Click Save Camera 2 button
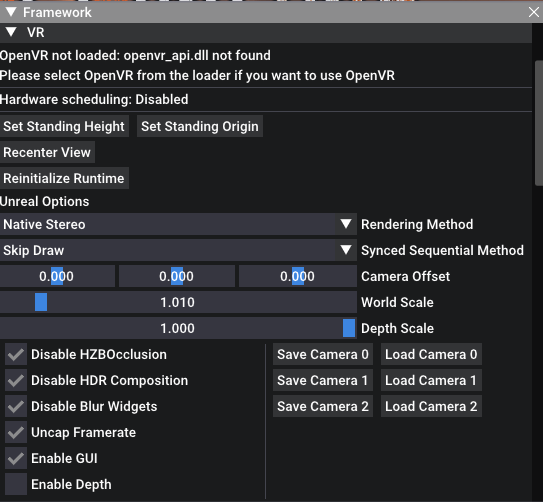Screen dimensions: 543x502 pyautogui.click(x=323, y=406)
